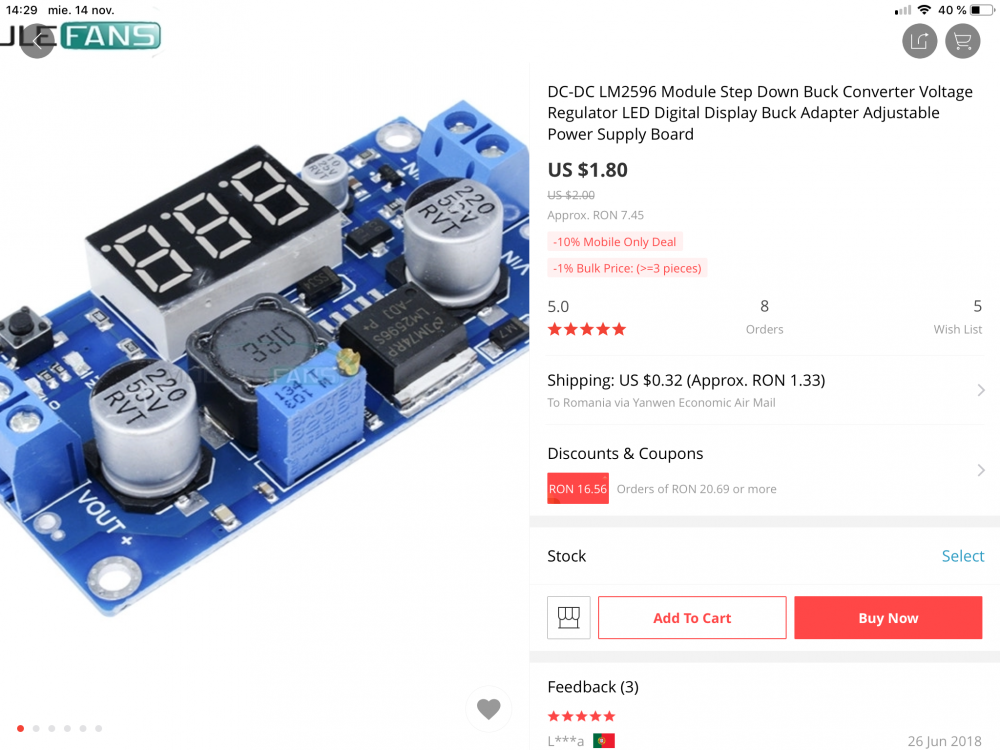Image resolution: width=1000 pixels, height=750 pixels.
Task: Open Feedback (3) section
Action: (593, 687)
